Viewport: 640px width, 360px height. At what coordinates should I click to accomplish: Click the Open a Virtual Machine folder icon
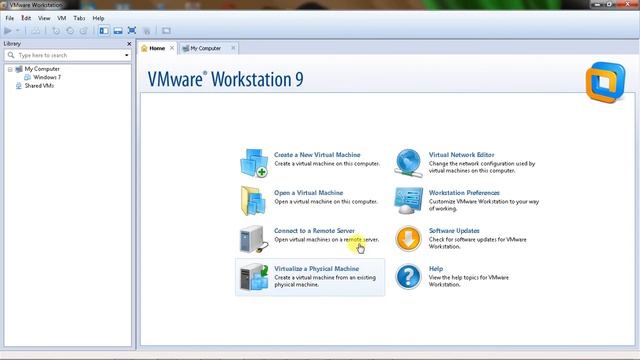(253, 200)
